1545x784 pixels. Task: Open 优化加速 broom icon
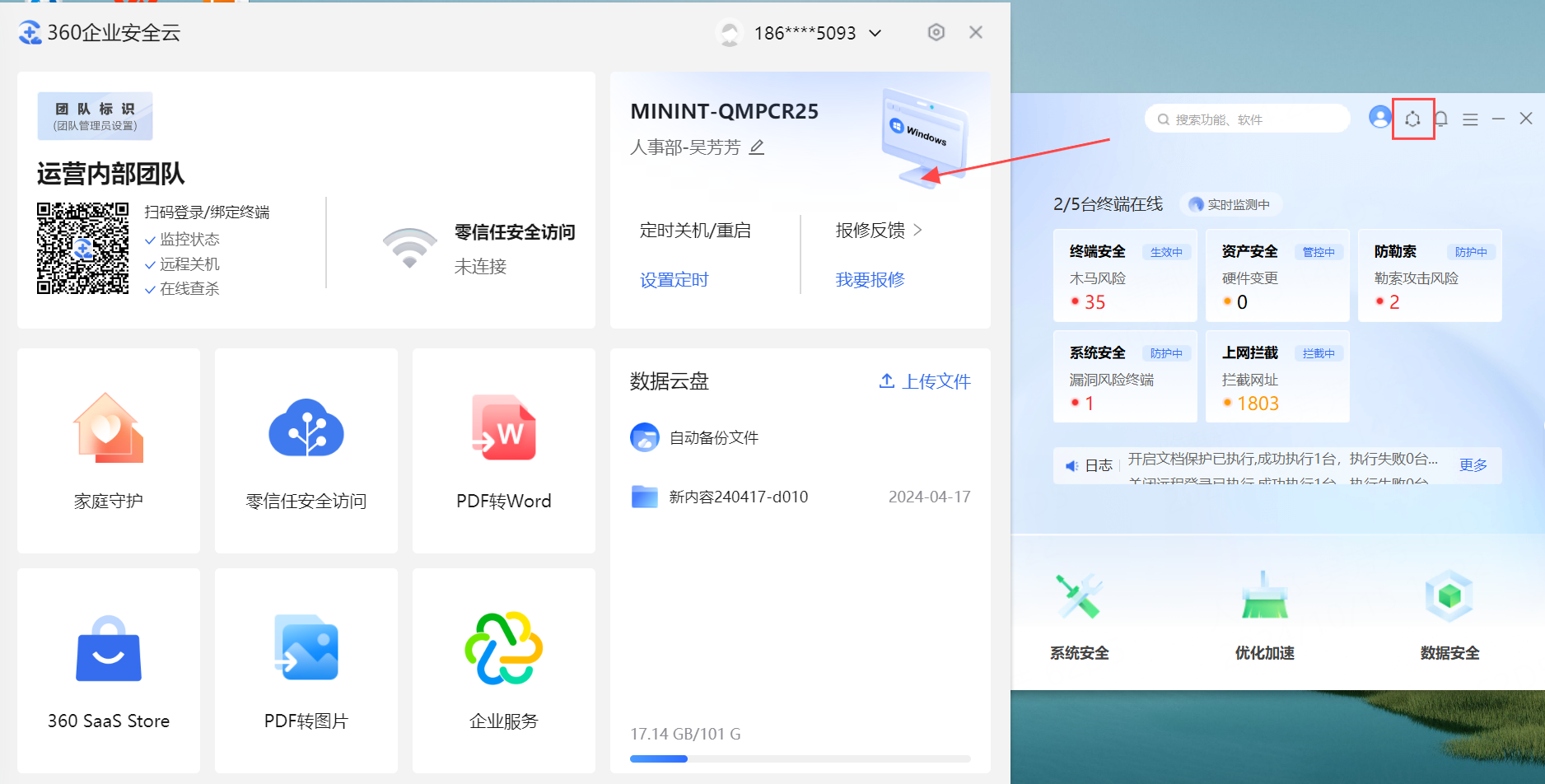(x=1265, y=596)
